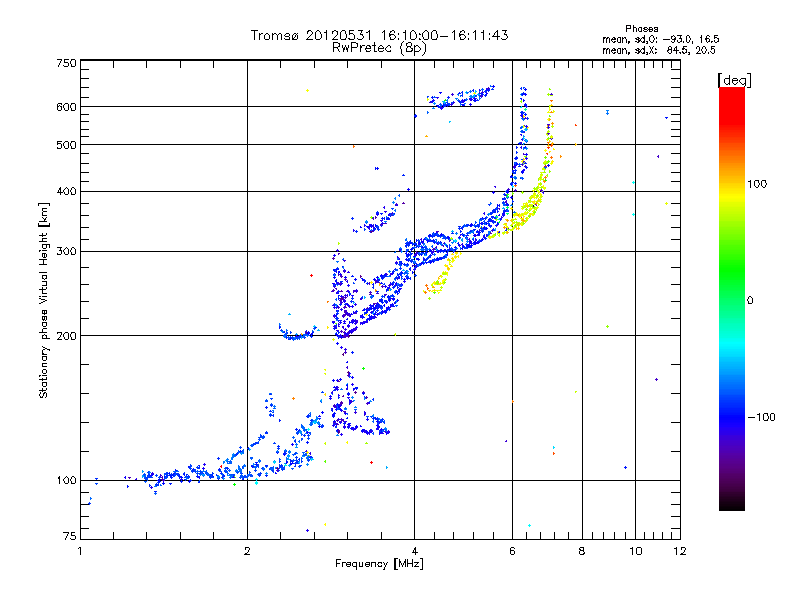Click the plot title 'Tromsø 20120531 16:10:00-16:11:43'

(379, 35)
